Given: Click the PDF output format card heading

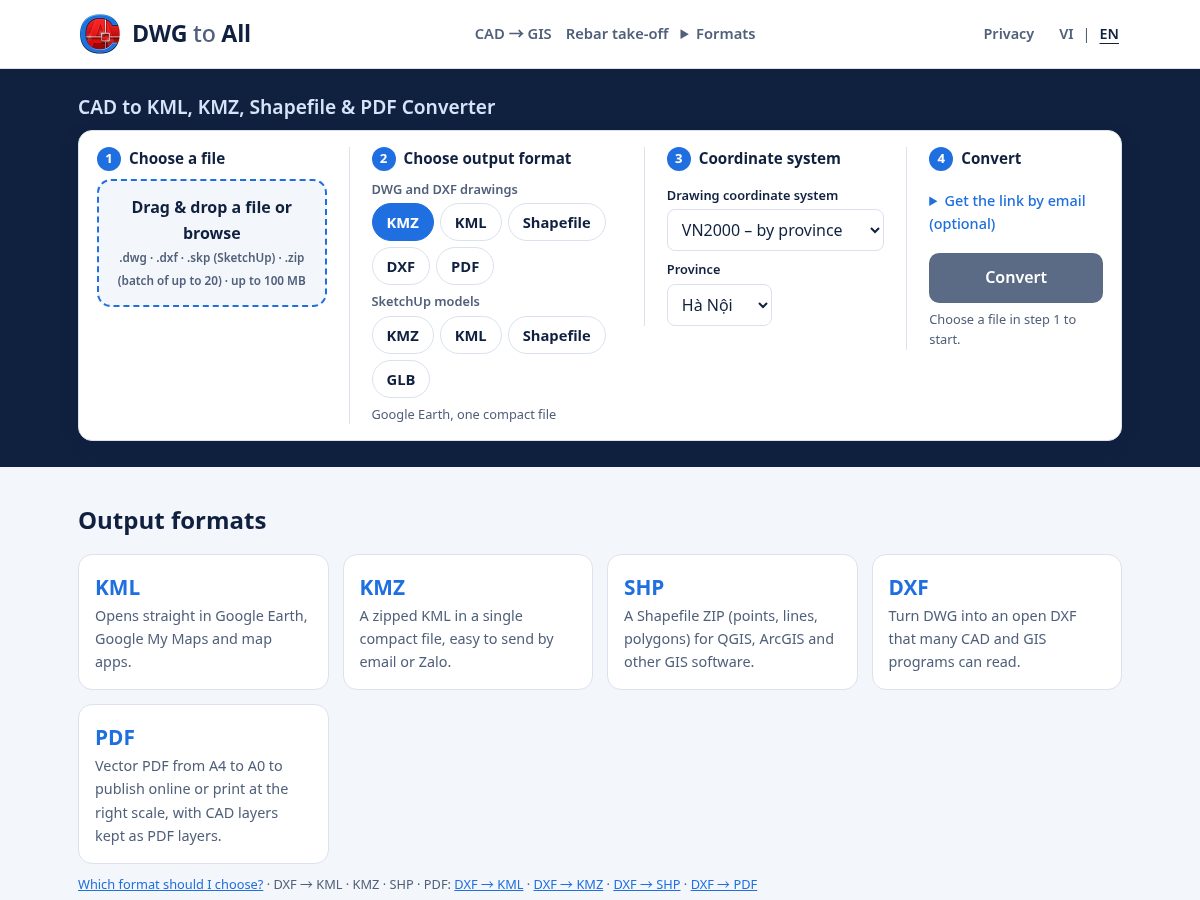Looking at the screenshot, I should (x=115, y=737).
